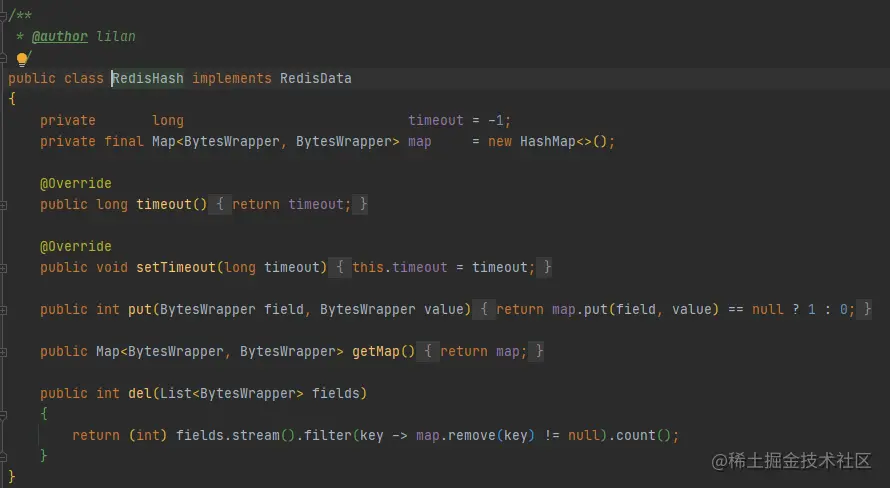Image resolution: width=890 pixels, height=488 pixels.
Task: Click the closing brace of the class
Action: 12,477
